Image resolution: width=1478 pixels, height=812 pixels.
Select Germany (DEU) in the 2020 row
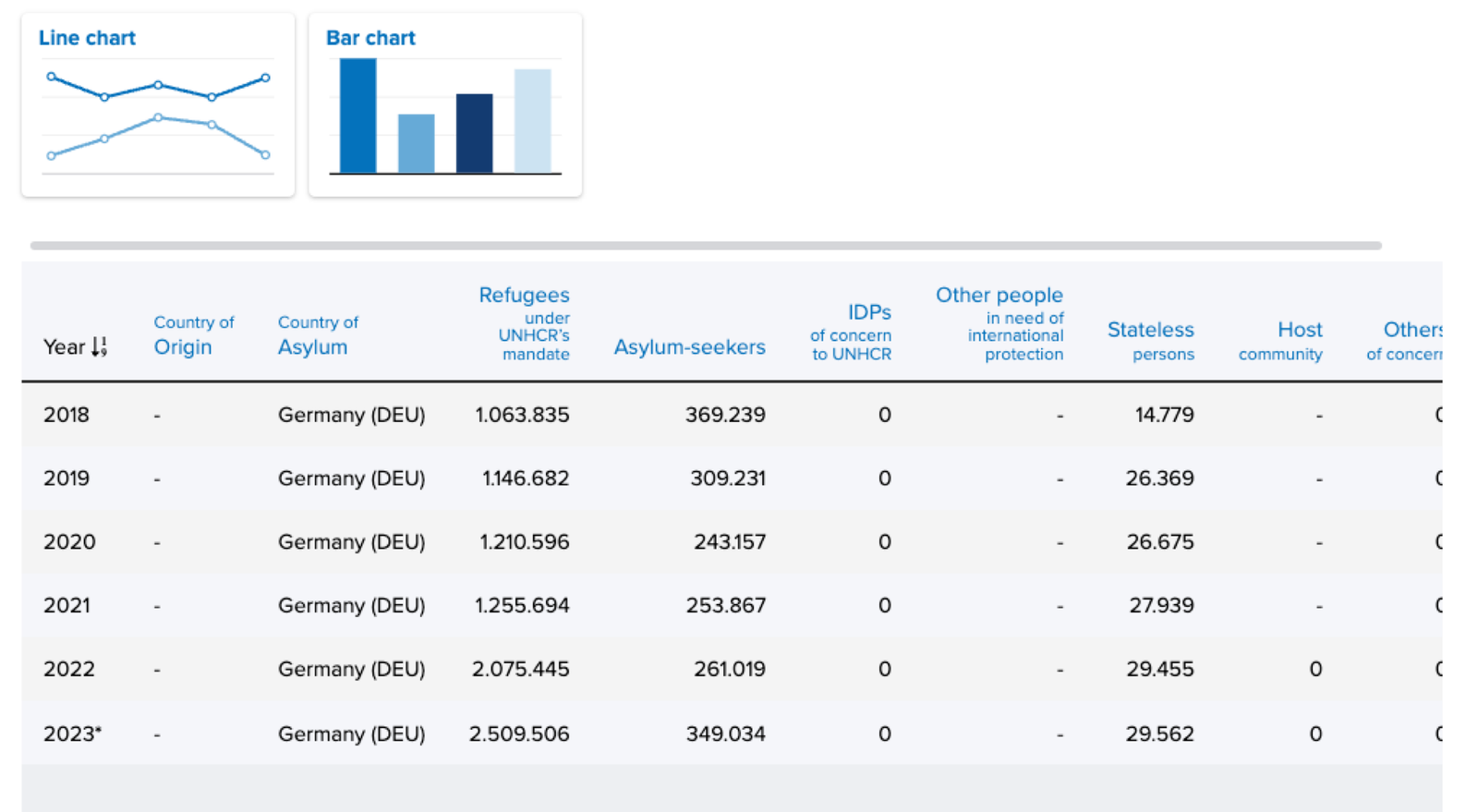pyautogui.click(x=351, y=542)
